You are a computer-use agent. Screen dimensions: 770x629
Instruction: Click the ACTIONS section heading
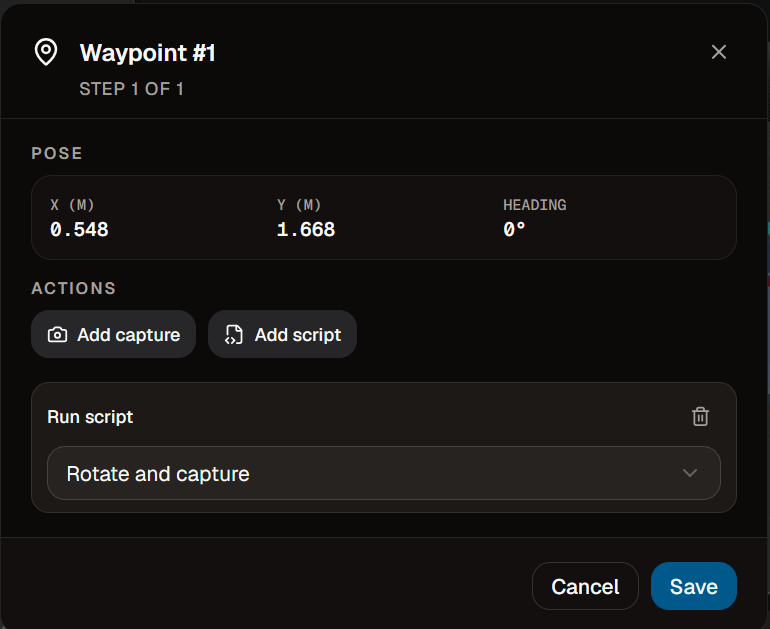point(74,288)
